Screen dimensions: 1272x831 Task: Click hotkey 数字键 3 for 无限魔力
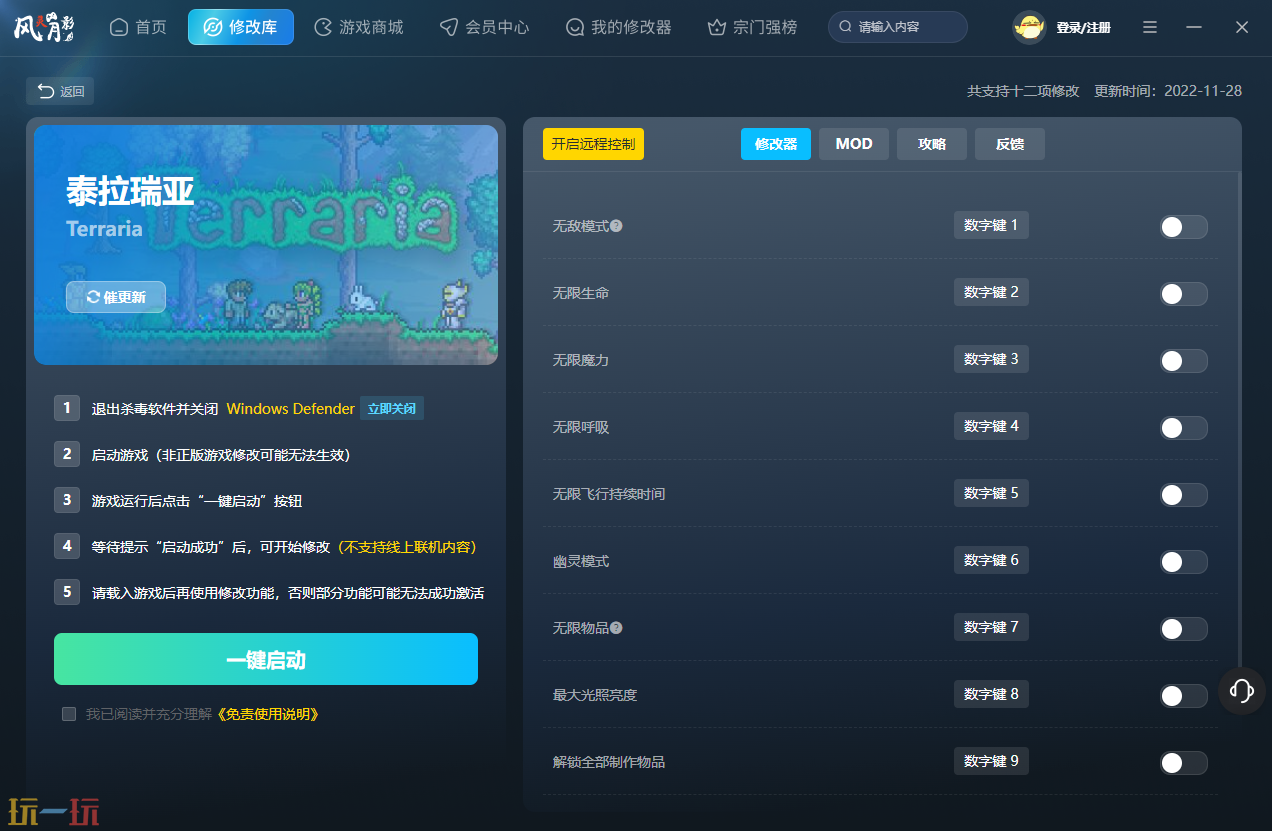pyautogui.click(x=991, y=359)
